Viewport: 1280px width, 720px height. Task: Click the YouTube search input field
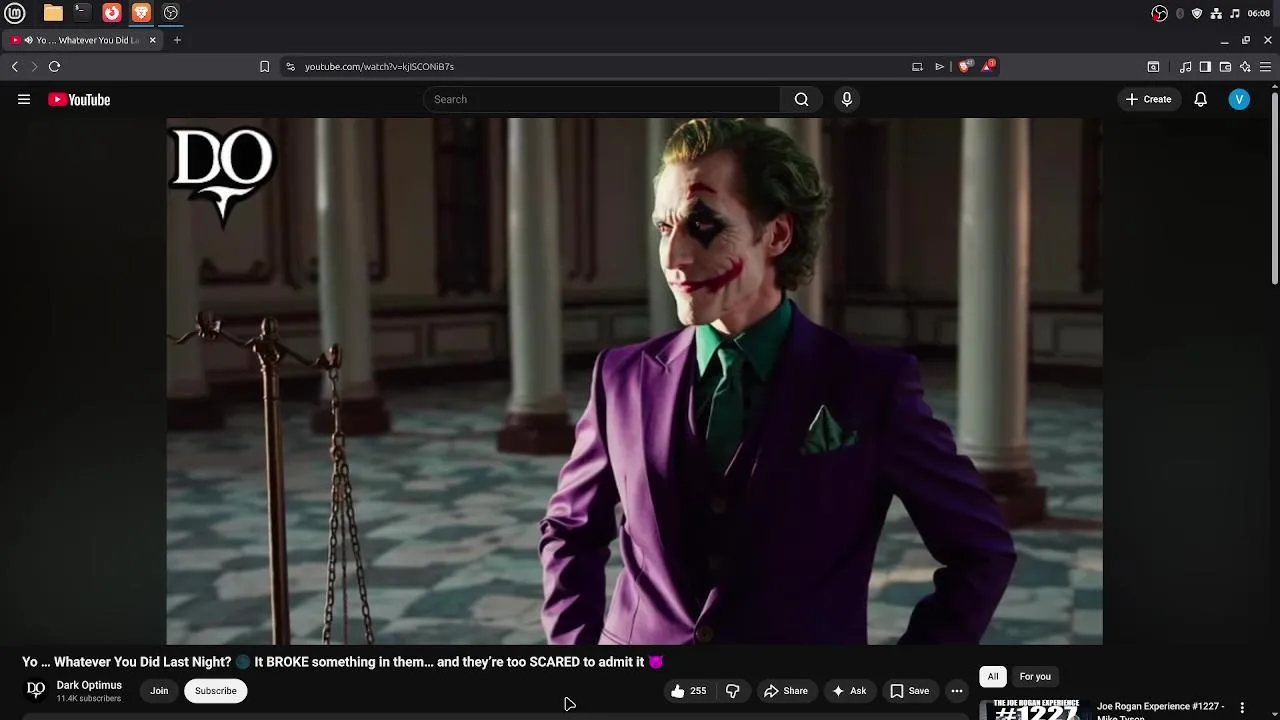602,99
